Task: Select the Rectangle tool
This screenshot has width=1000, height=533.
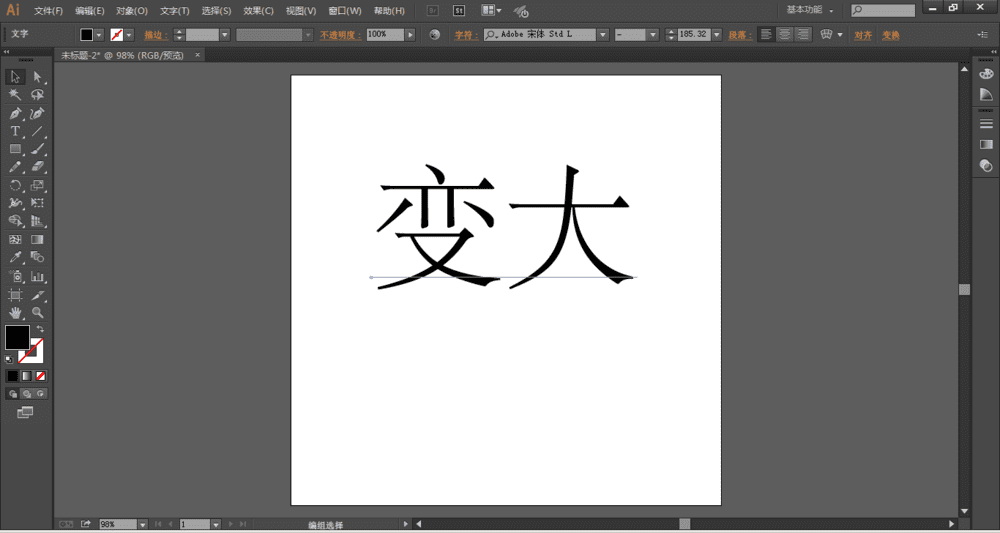Action: point(15,149)
